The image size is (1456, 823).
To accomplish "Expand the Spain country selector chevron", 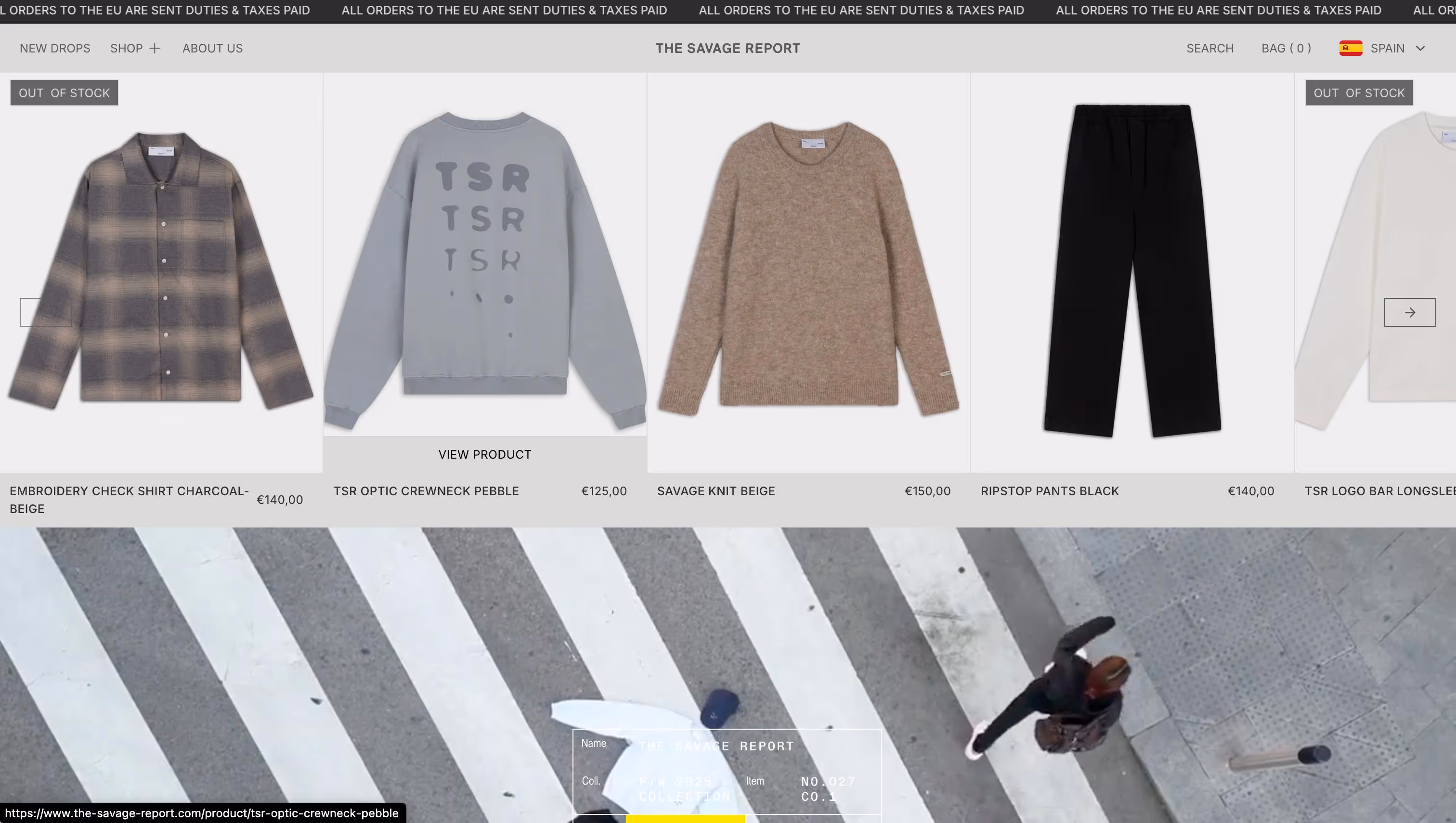I will pos(1420,48).
